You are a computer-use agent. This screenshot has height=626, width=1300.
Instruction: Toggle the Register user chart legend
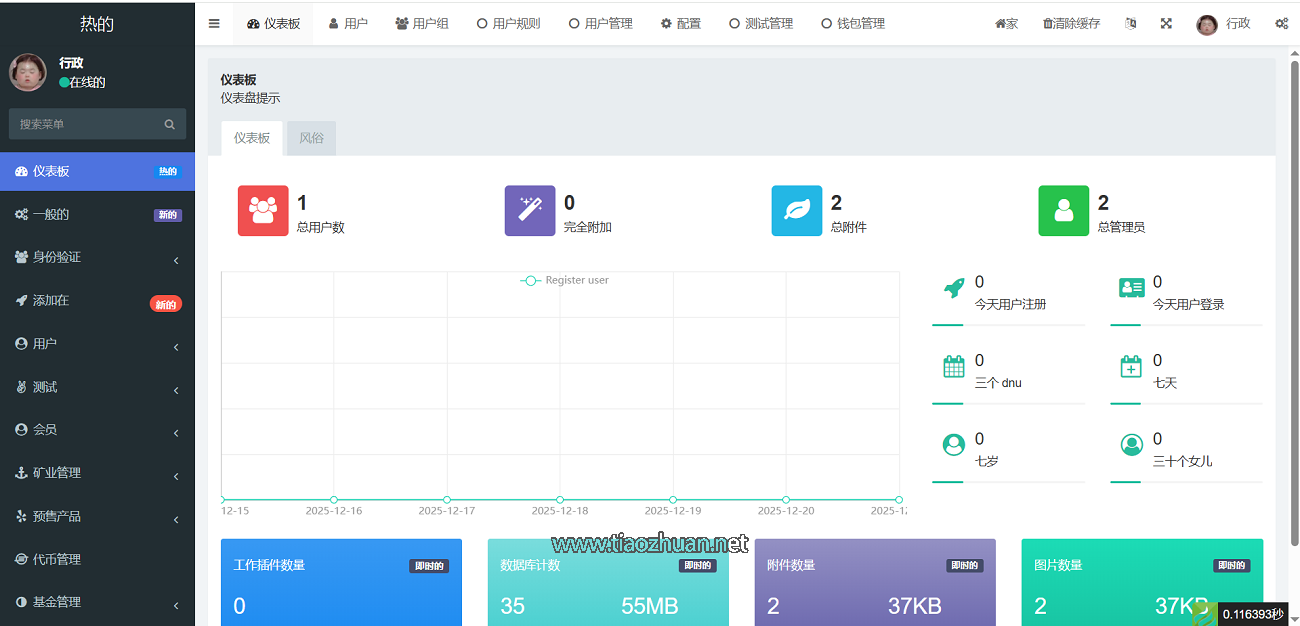(565, 281)
